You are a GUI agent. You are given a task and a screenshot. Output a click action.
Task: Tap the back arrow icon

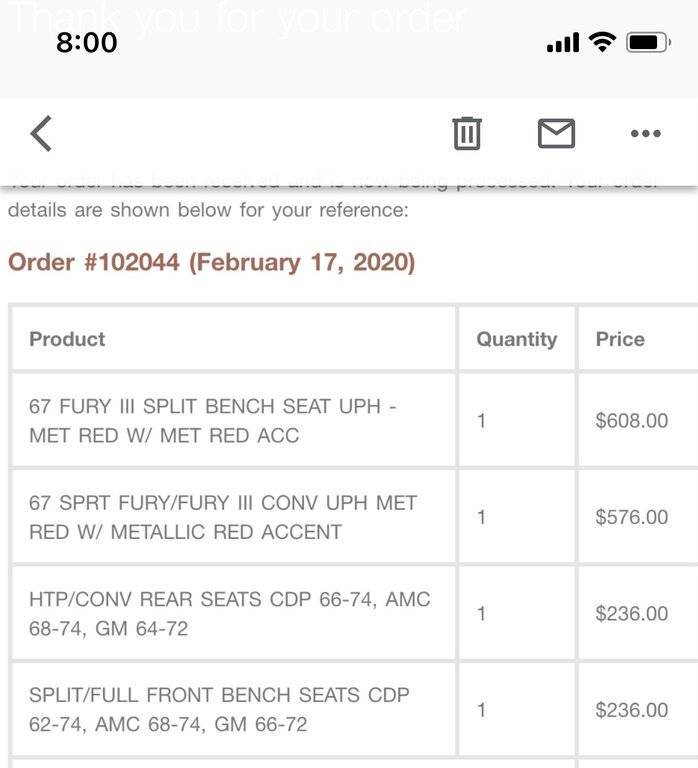(41, 133)
